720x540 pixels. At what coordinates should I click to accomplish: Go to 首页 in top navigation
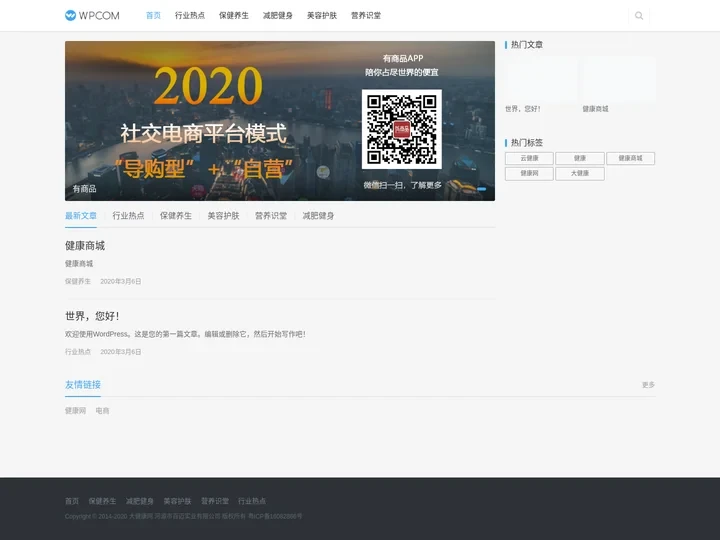tap(153, 16)
